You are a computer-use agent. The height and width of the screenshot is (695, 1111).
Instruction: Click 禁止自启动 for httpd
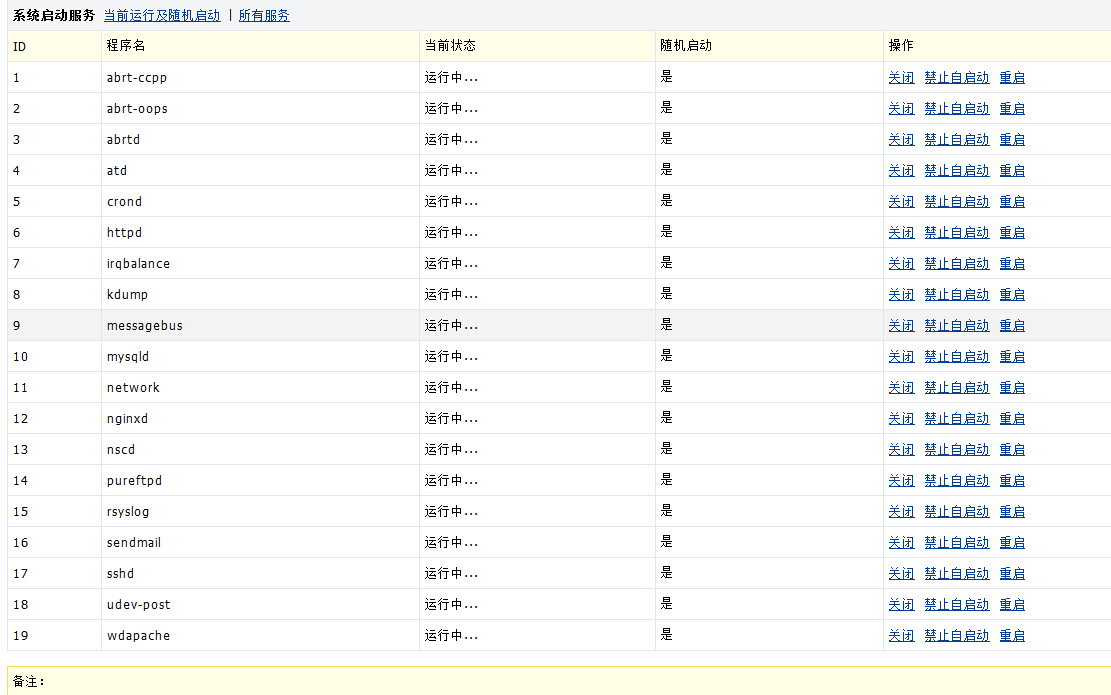pos(957,232)
